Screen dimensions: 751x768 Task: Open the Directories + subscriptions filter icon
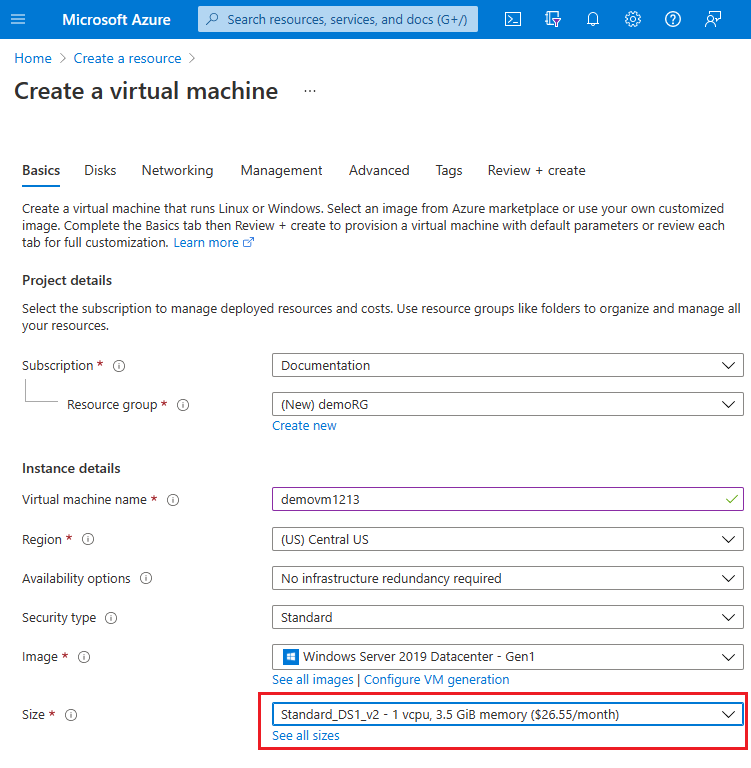click(x=553, y=19)
